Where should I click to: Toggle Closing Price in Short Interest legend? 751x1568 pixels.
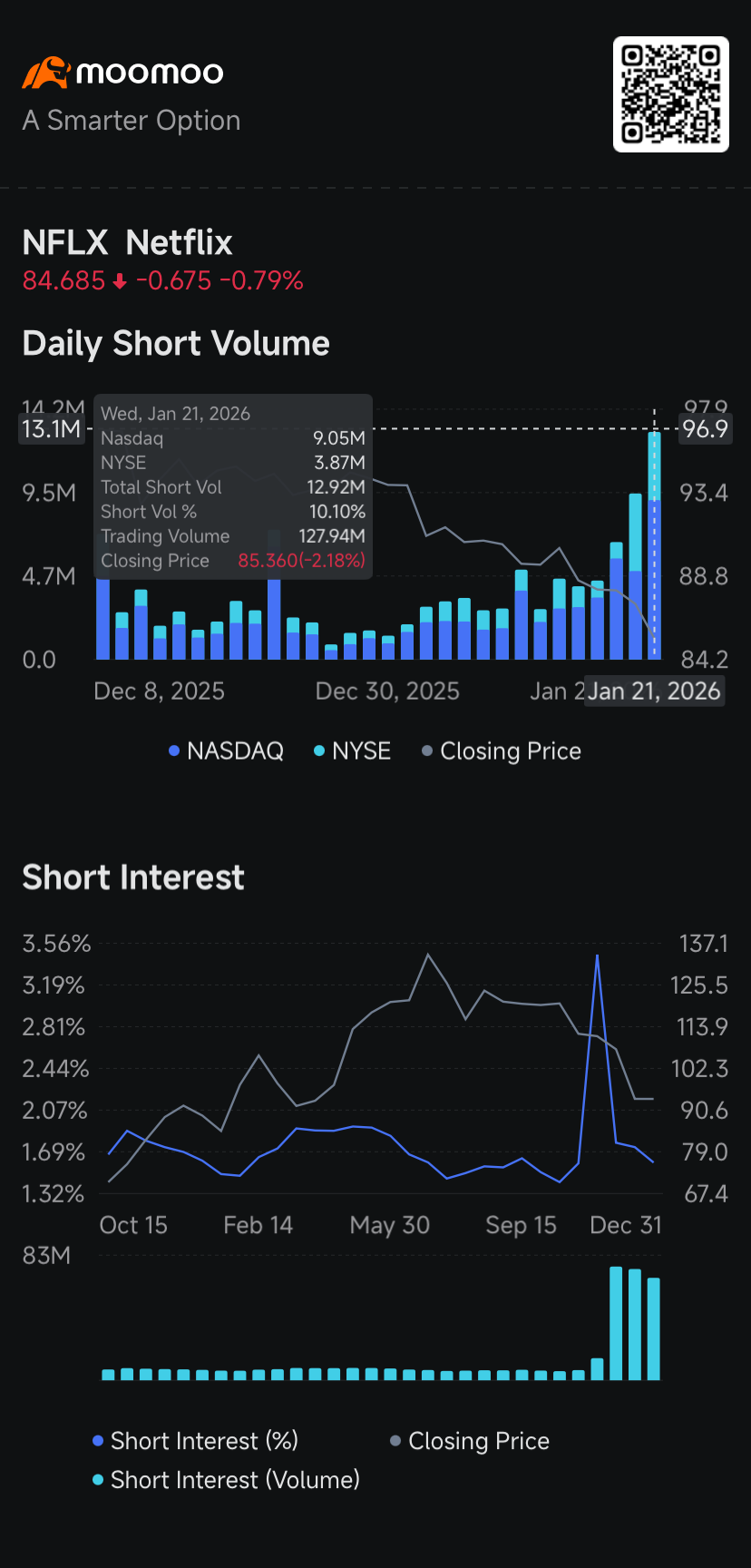470,1441
